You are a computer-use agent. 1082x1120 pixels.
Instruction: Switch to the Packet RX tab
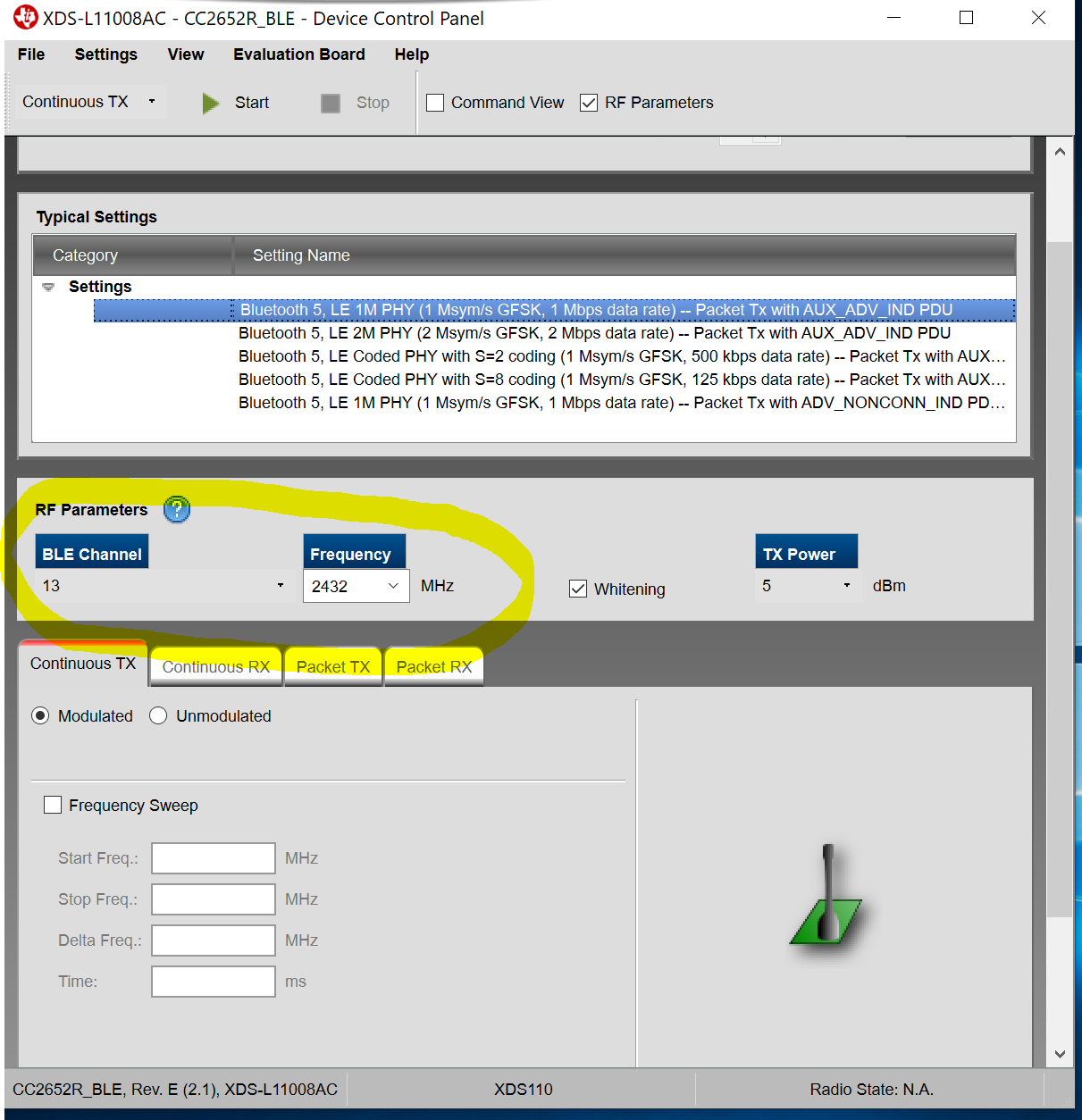coord(434,667)
